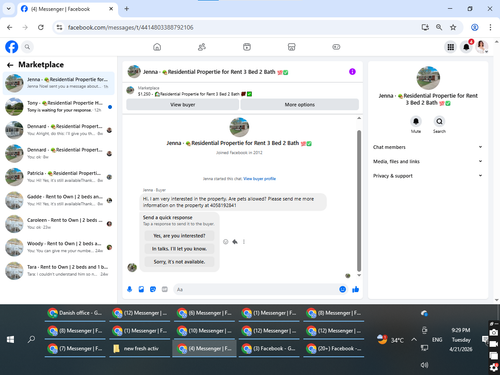The width and height of the screenshot is (500, 375).
Task: Search in conversation icon
Action: (x=439, y=121)
